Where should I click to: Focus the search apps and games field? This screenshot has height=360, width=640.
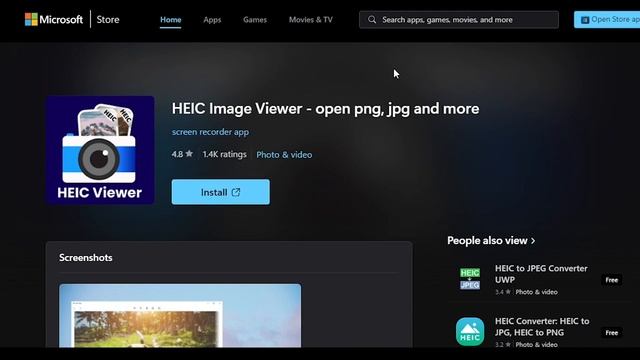click(x=459, y=20)
